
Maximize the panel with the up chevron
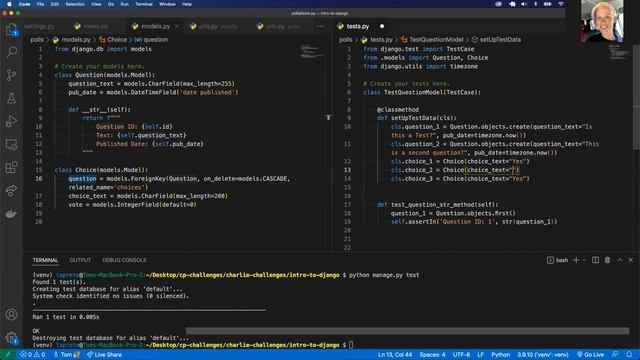[620, 260]
